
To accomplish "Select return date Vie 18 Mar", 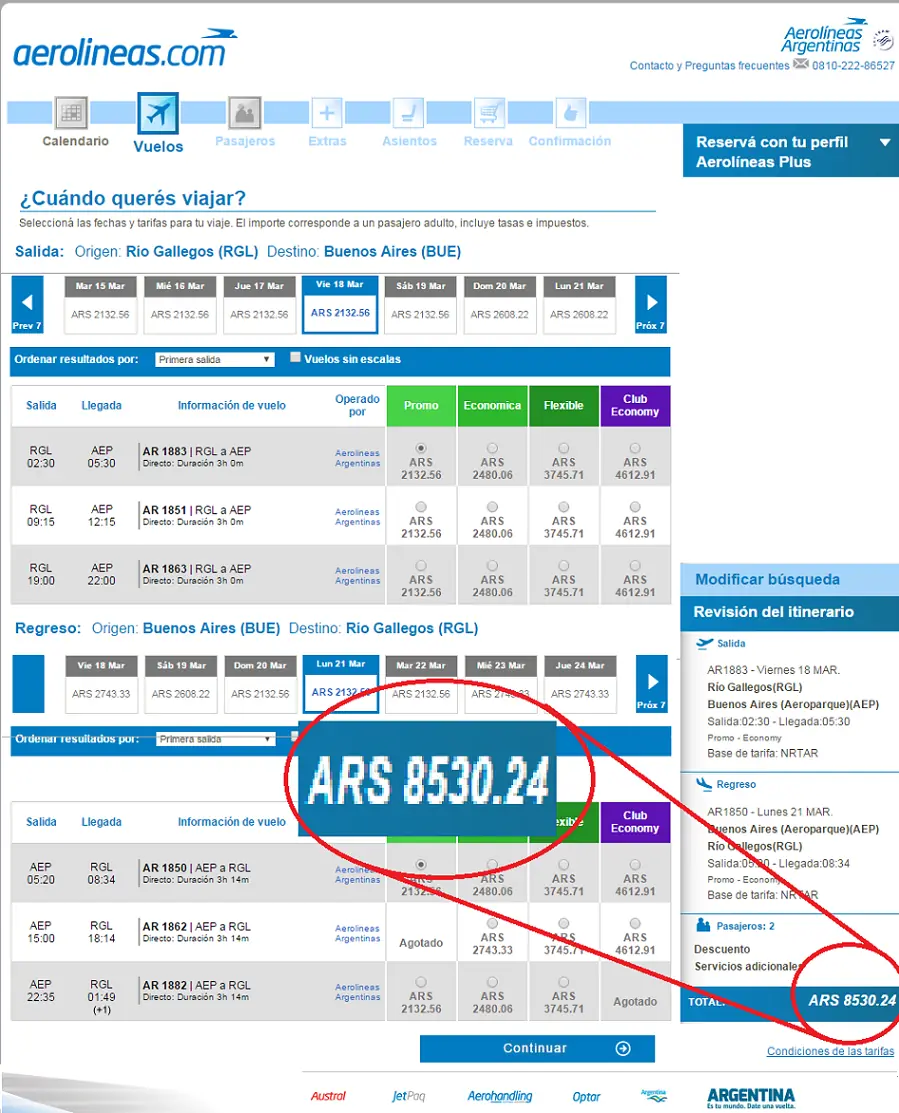I will coord(101,684).
